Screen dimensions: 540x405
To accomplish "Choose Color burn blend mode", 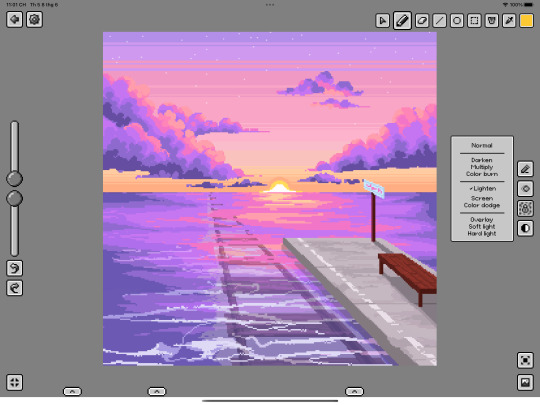I will 482,174.
